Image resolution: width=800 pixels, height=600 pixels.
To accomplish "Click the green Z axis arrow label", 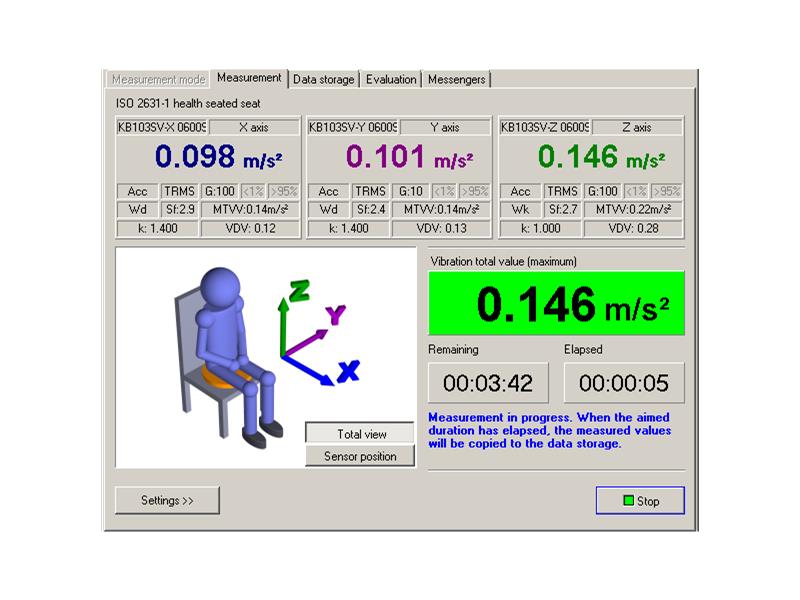I will 299,291.
